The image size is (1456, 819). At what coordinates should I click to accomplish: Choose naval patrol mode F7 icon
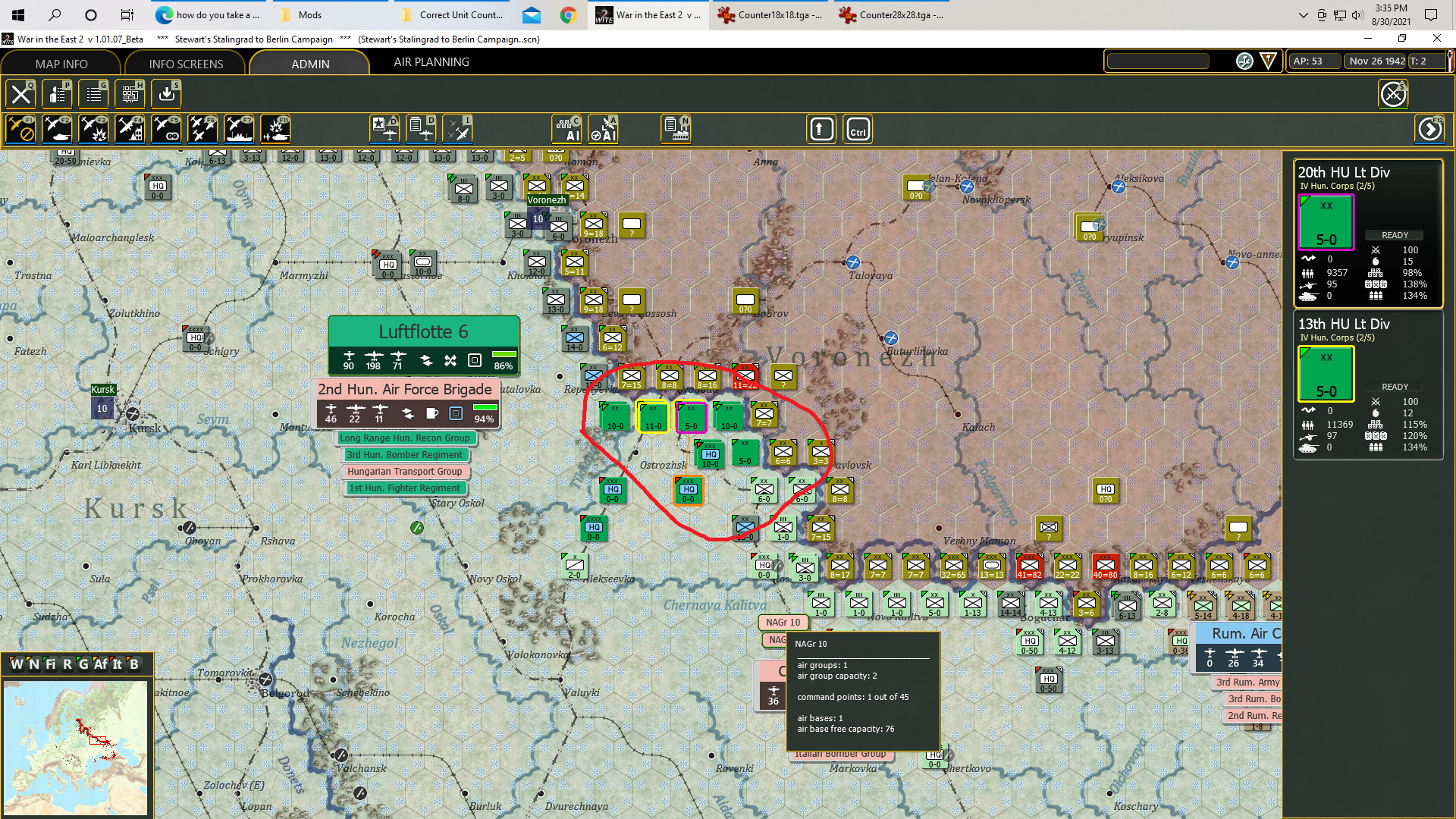pyautogui.click(x=239, y=129)
